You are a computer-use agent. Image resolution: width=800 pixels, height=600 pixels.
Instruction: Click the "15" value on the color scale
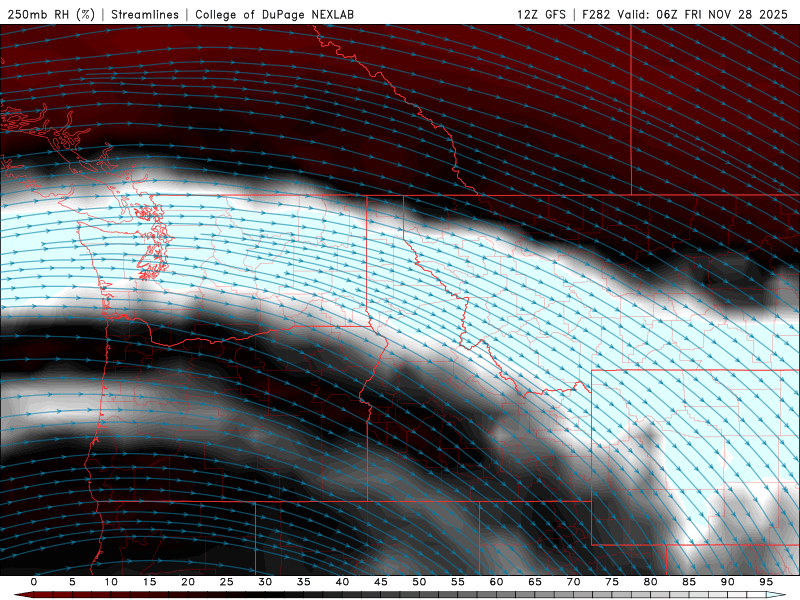[149, 582]
